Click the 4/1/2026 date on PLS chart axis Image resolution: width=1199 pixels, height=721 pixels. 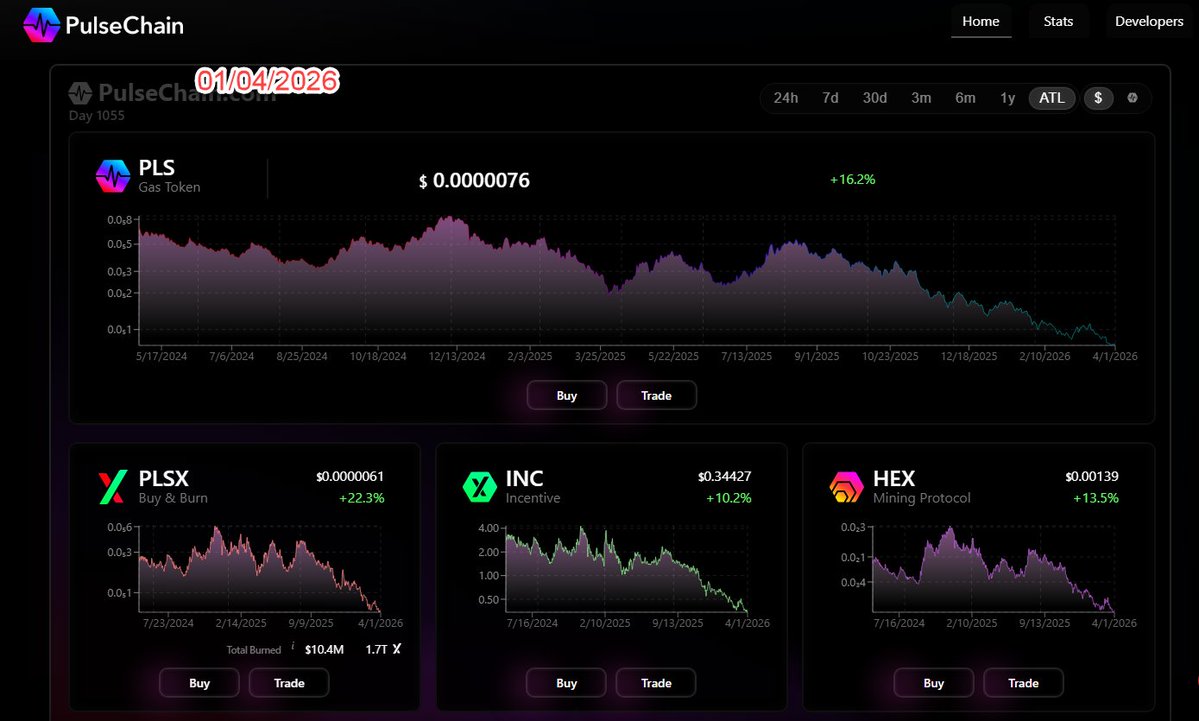tap(1115, 356)
